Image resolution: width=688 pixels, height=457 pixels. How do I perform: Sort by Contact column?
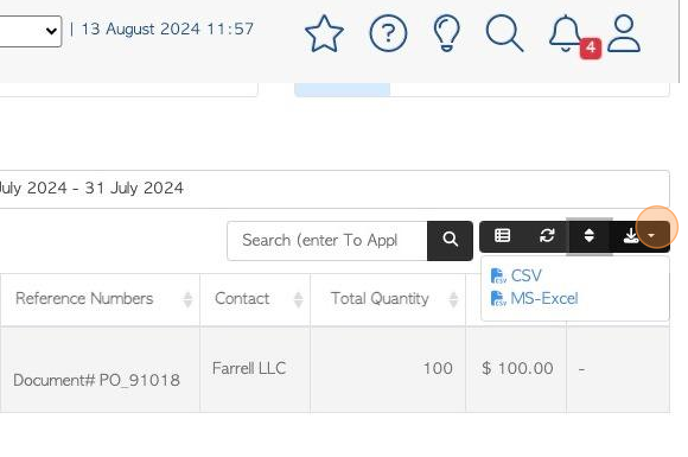[x=255, y=299]
